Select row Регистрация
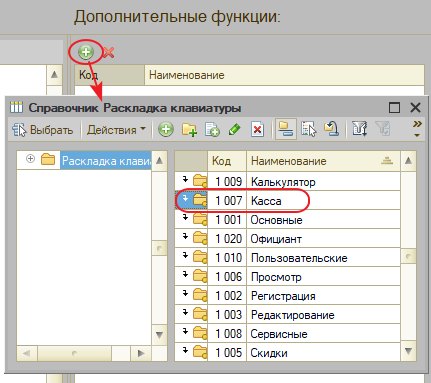Viewport: 431px width, 383px height. point(287,296)
